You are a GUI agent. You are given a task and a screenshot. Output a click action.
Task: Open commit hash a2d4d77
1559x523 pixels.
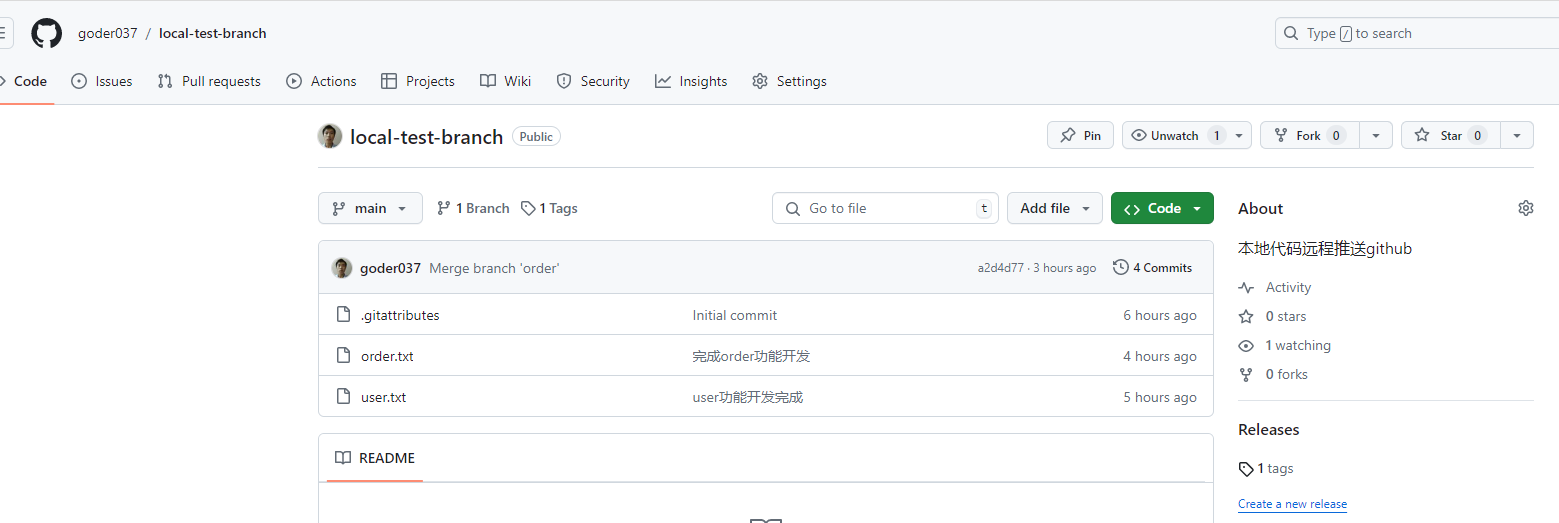pos(1001,268)
